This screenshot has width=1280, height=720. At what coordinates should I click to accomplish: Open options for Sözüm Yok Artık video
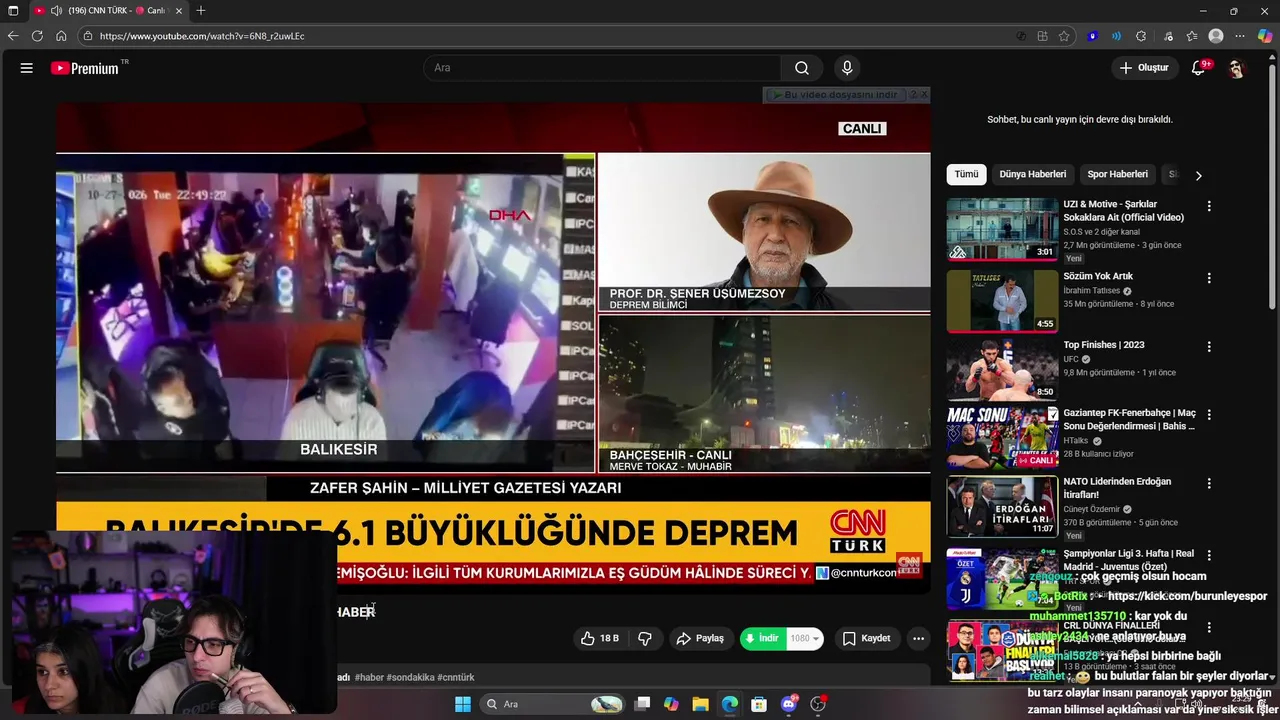(x=1209, y=278)
